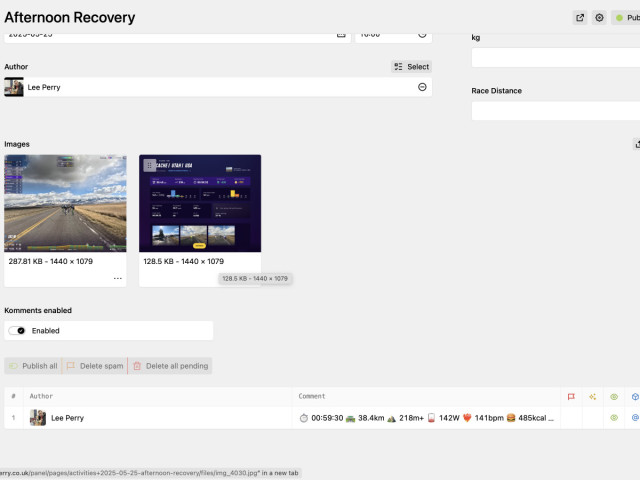
Task: Click the Select author button
Action: [411, 67]
